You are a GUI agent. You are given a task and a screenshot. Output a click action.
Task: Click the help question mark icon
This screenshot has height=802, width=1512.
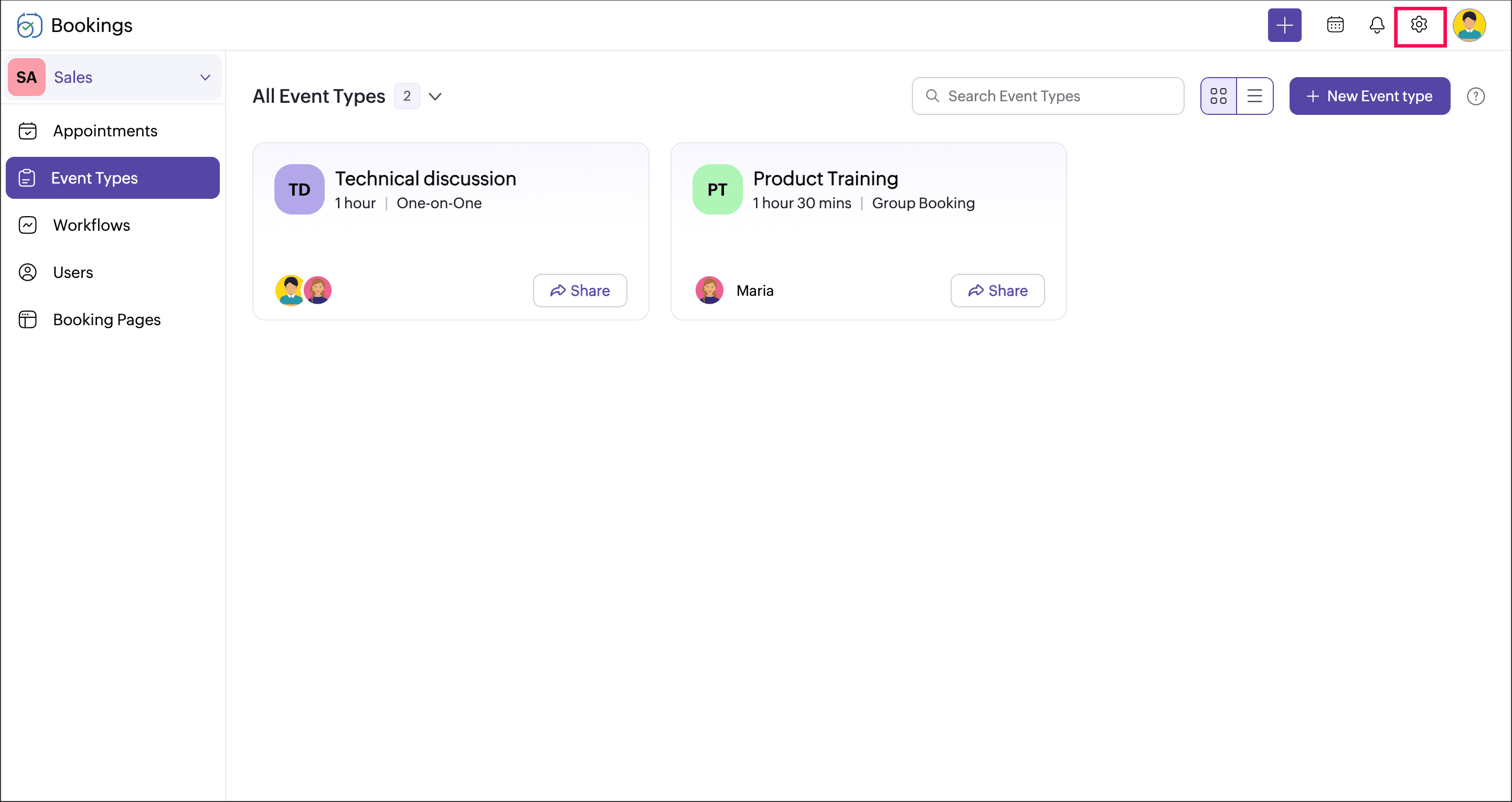coord(1476,96)
